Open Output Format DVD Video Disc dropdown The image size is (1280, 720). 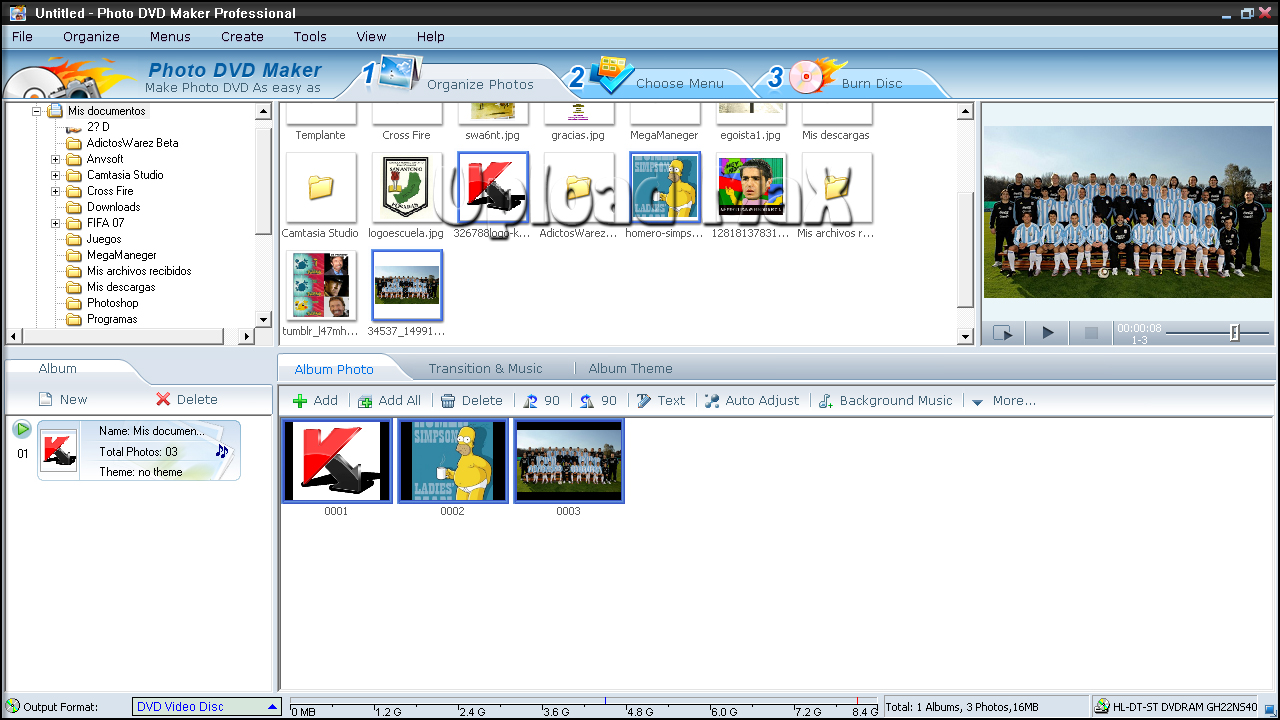pos(207,707)
